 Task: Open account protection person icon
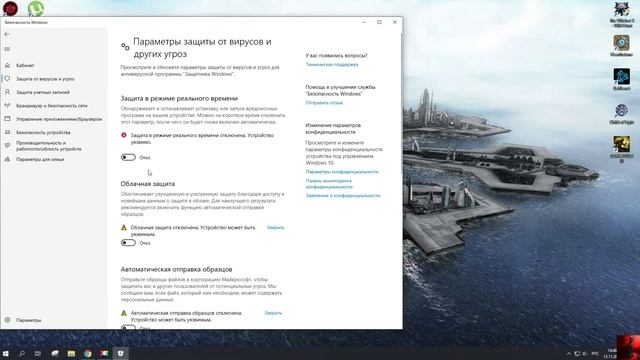[7, 92]
